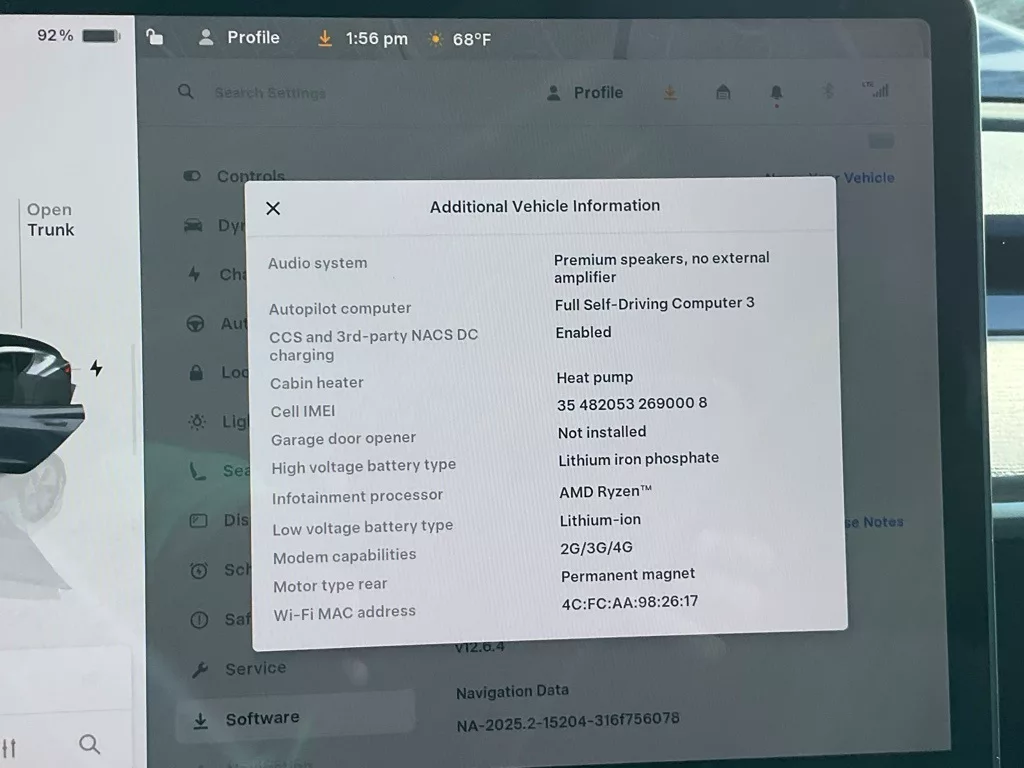Open the Service menu item
The width and height of the screenshot is (1024, 768).
tap(254, 669)
